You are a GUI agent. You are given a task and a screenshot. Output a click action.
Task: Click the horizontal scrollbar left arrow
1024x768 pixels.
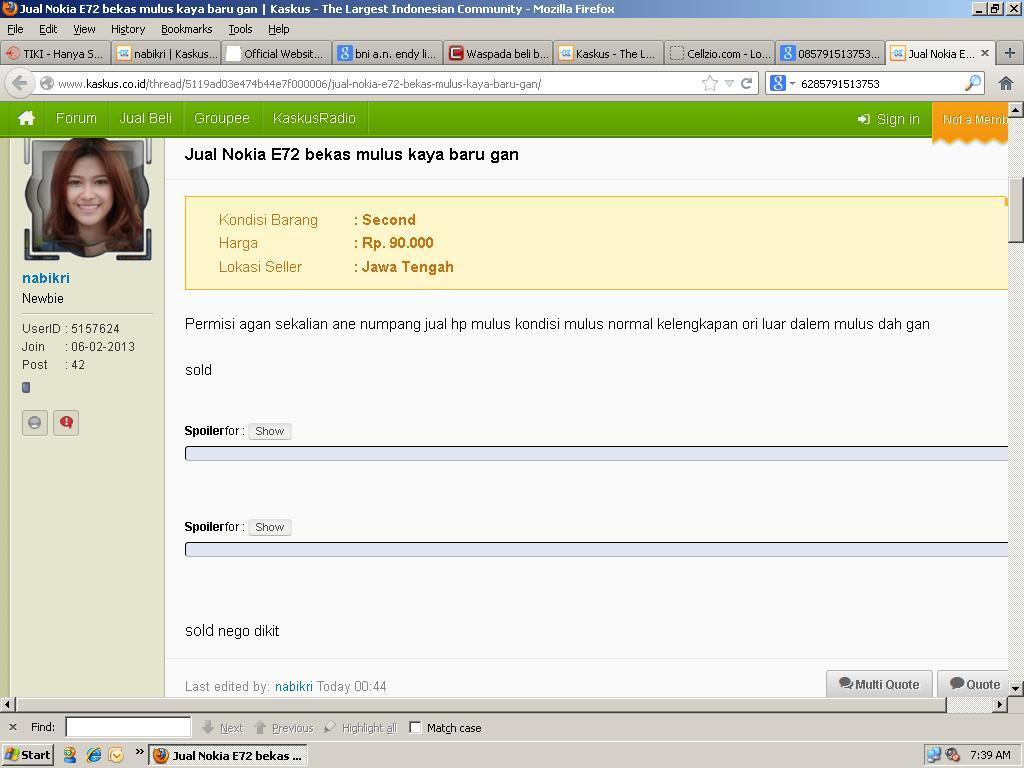tap(8, 705)
